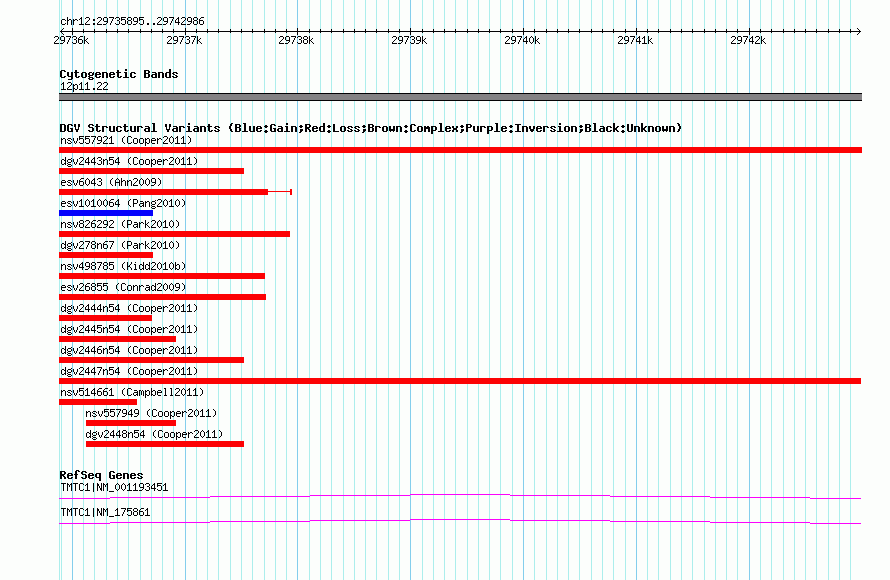The width and height of the screenshot is (890, 580).
Task: Open dgv2447n54 (Cooper2011) label
Action: coord(129,371)
